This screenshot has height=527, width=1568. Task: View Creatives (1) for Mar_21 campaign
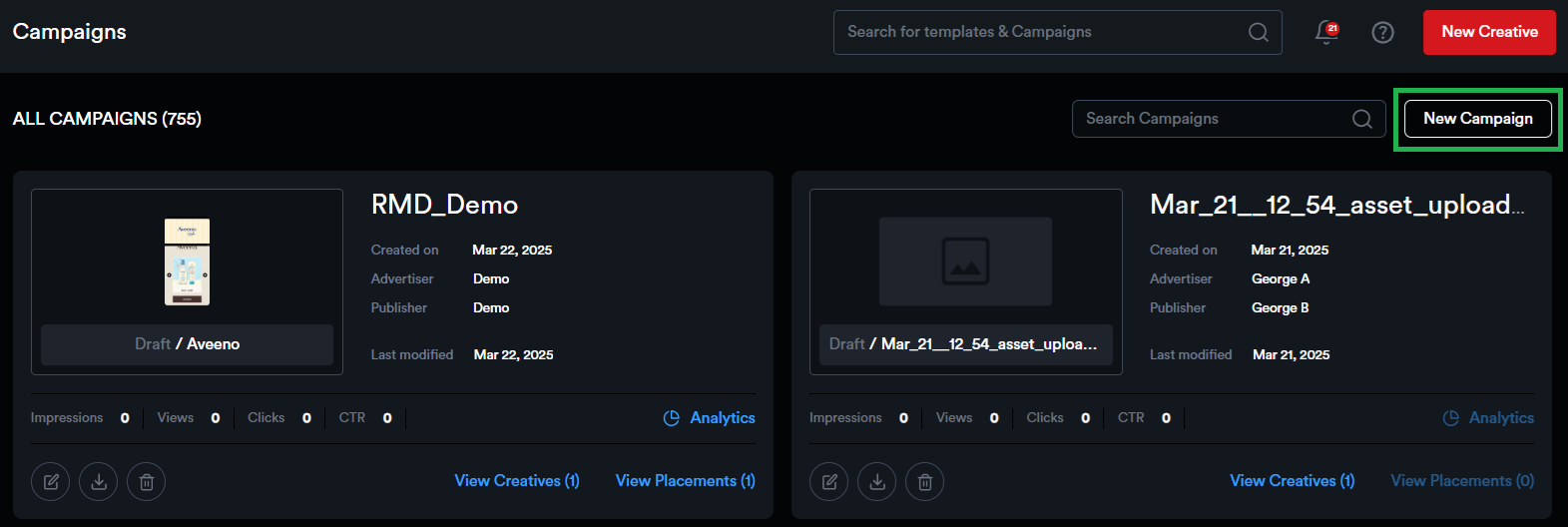click(1293, 481)
